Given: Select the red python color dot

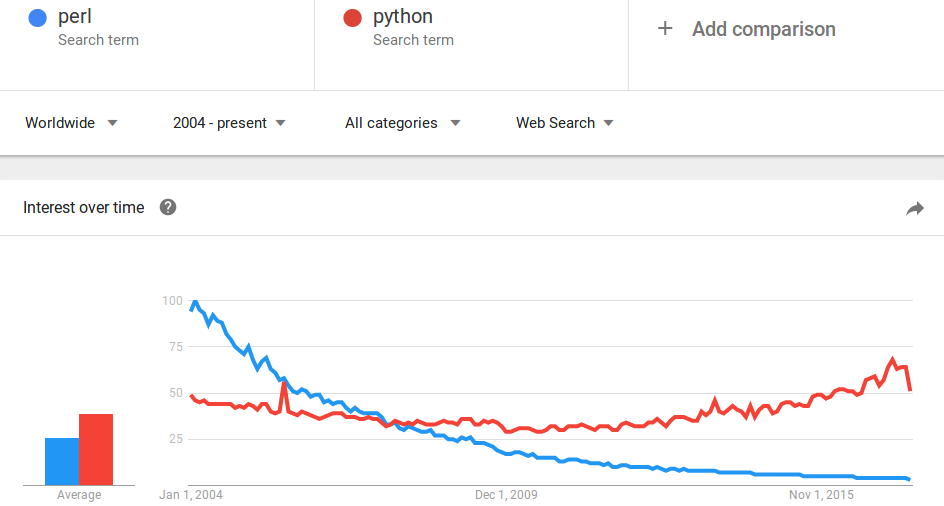Looking at the screenshot, I should tap(352, 18).
